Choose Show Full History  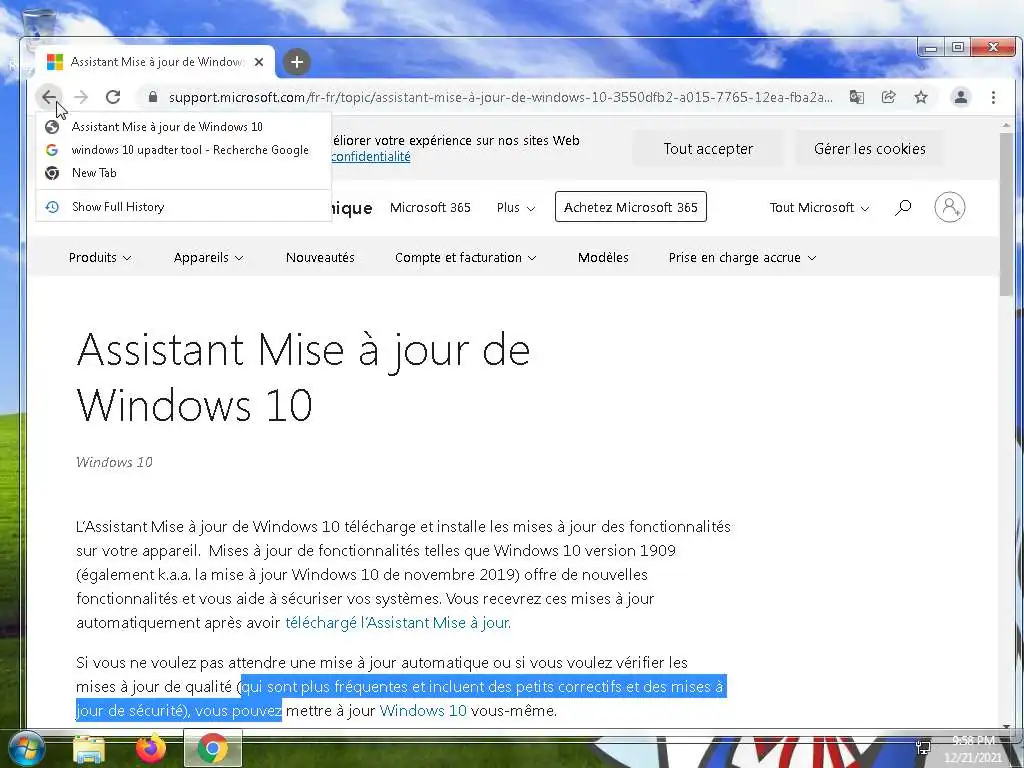click(x=184, y=206)
